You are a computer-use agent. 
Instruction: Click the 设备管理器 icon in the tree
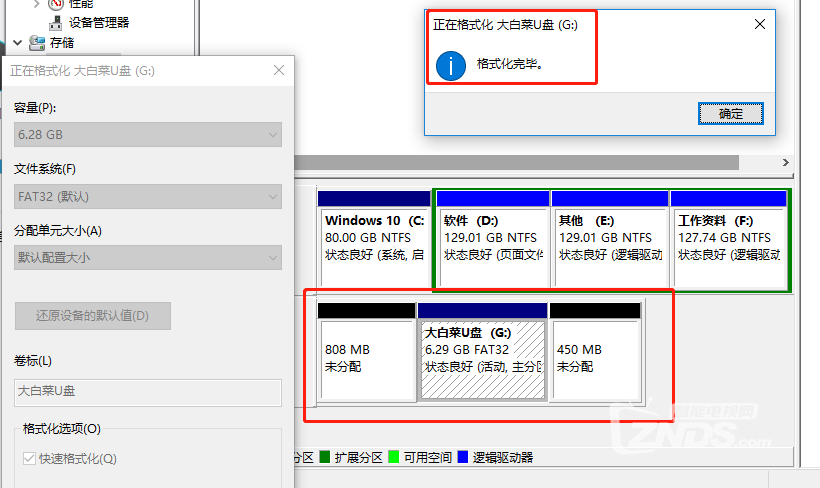[55, 23]
